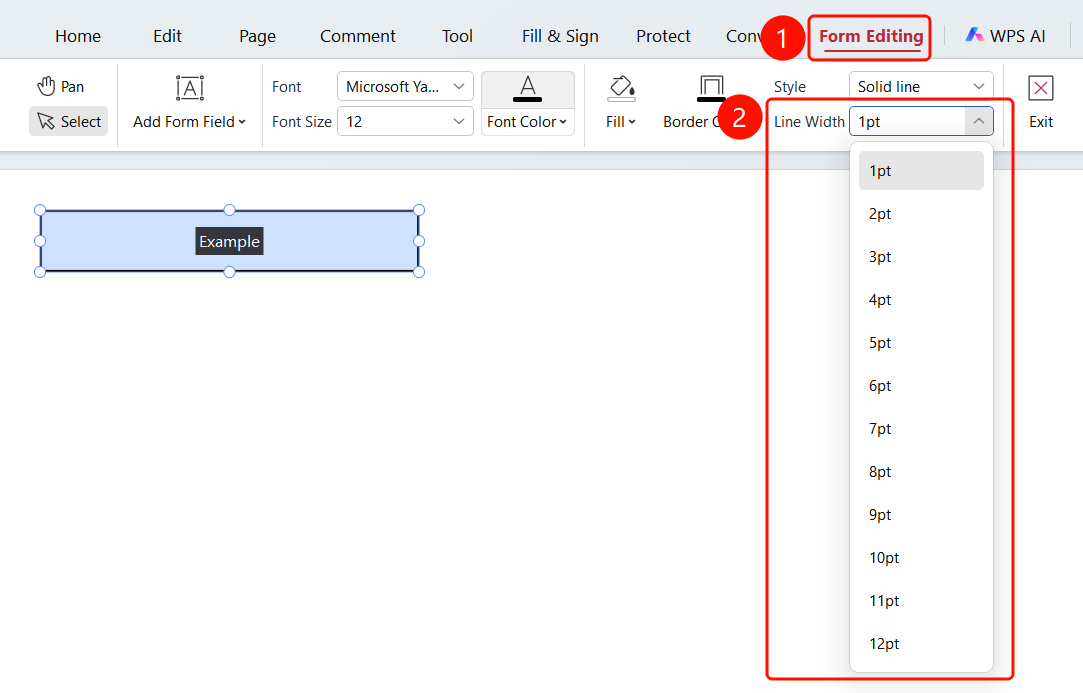Click the Font Color letter A icon
Screen dimensions: 1083x693
528,88
